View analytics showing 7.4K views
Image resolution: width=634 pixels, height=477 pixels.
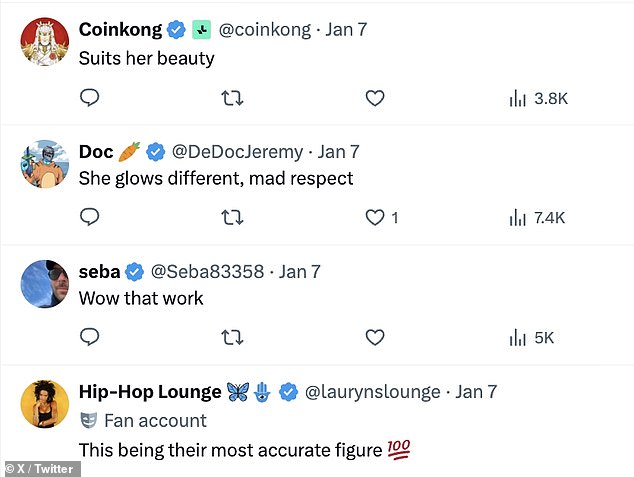pos(537,217)
